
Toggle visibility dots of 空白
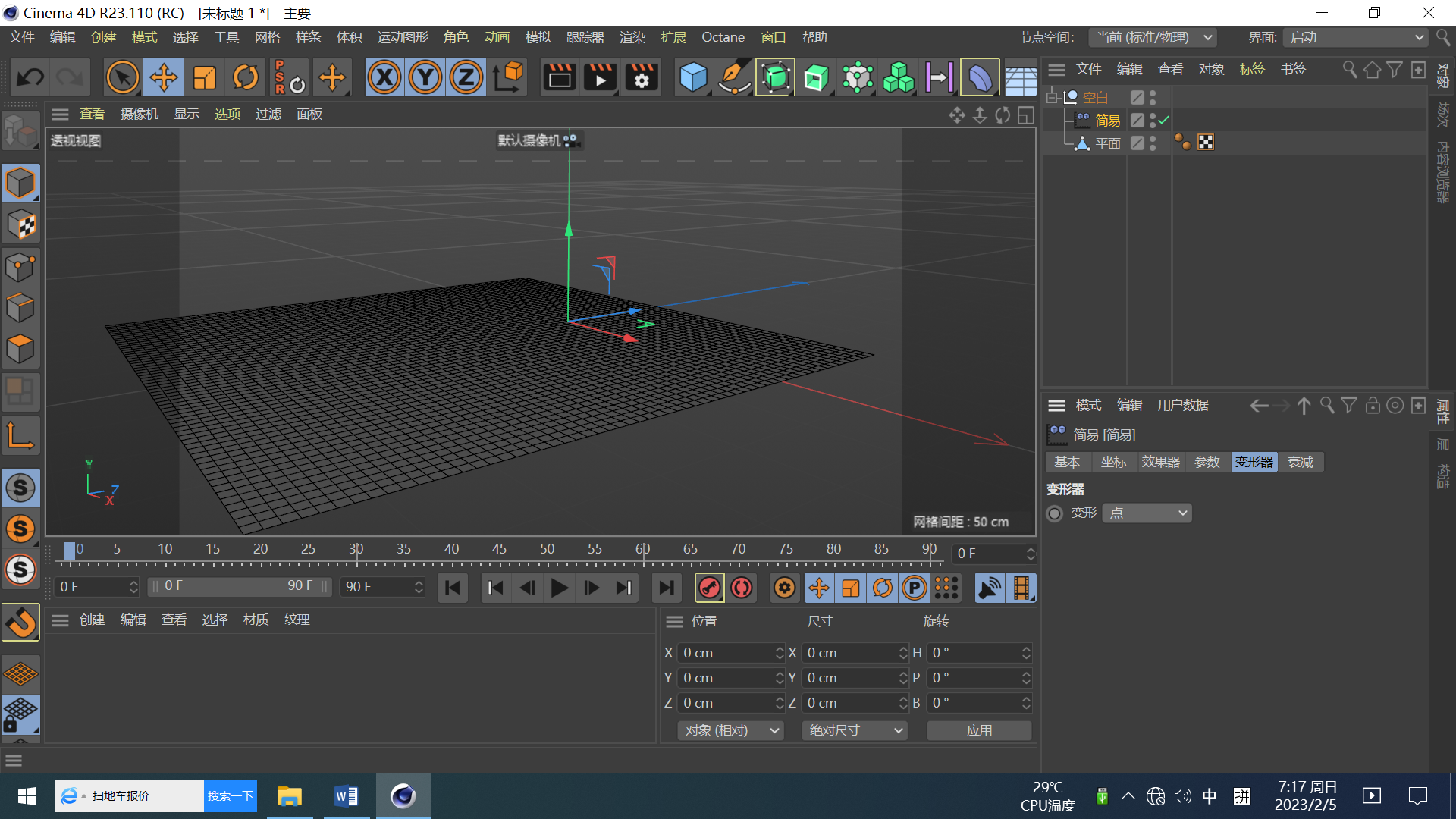(1153, 97)
